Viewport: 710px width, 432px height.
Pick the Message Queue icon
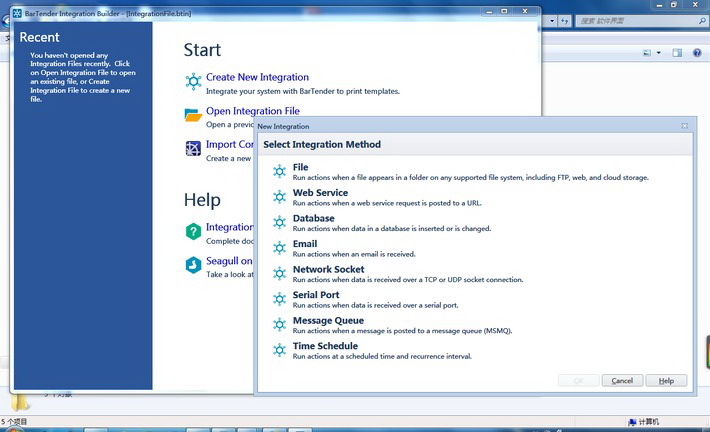(279, 325)
